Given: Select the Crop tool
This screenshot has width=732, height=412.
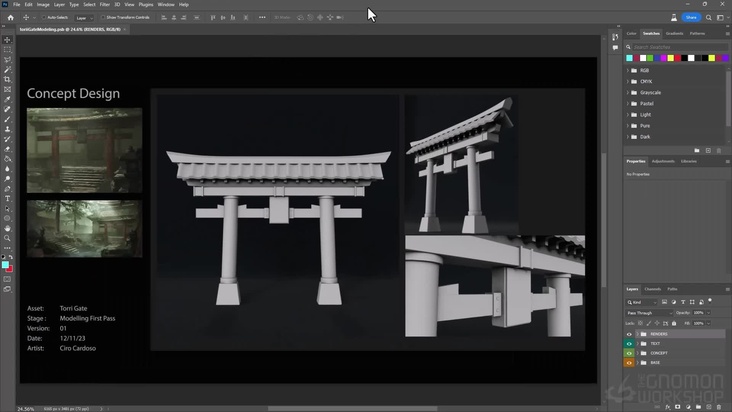Looking at the screenshot, I should pos(7,79).
